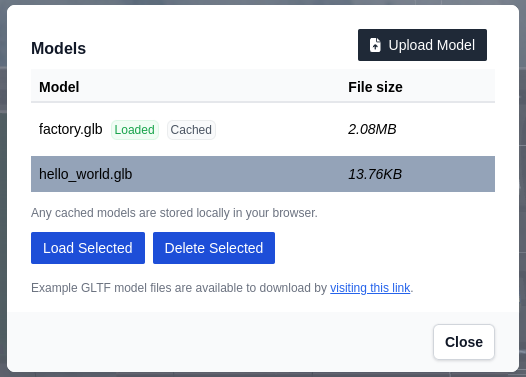This screenshot has height=377, width=526.
Task: Click the 13.76KB file size cell
Action: (x=375, y=174)
